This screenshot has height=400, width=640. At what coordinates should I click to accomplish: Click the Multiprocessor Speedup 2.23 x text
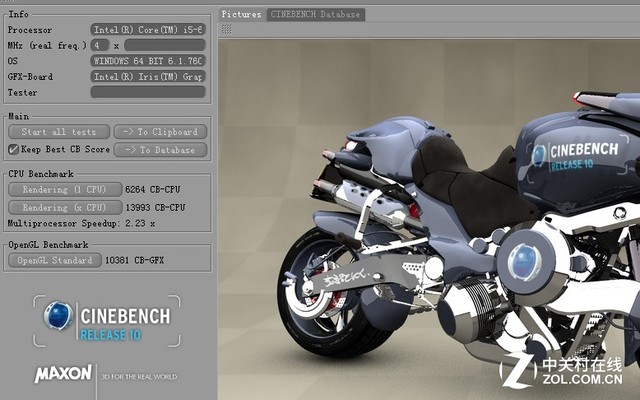click(x=81, y=223)
